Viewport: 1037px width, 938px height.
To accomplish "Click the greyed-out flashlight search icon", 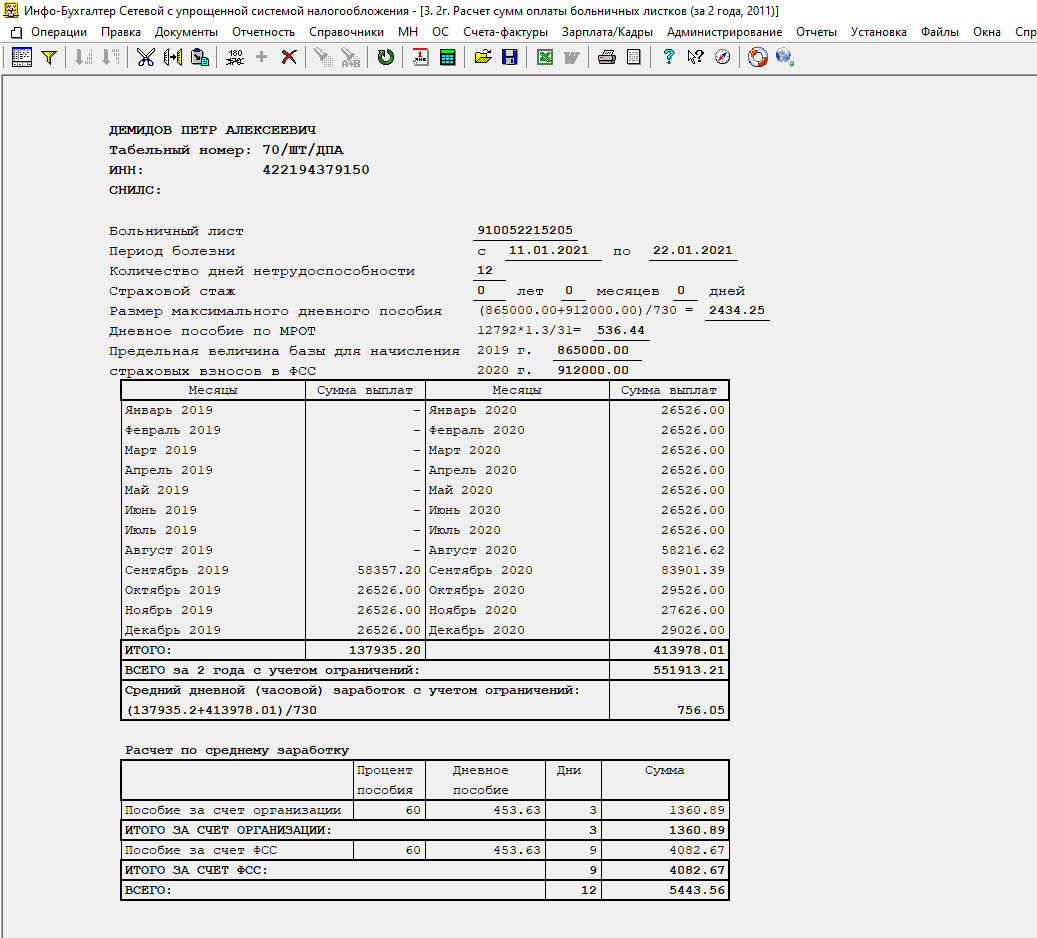I will coord(323,58).
